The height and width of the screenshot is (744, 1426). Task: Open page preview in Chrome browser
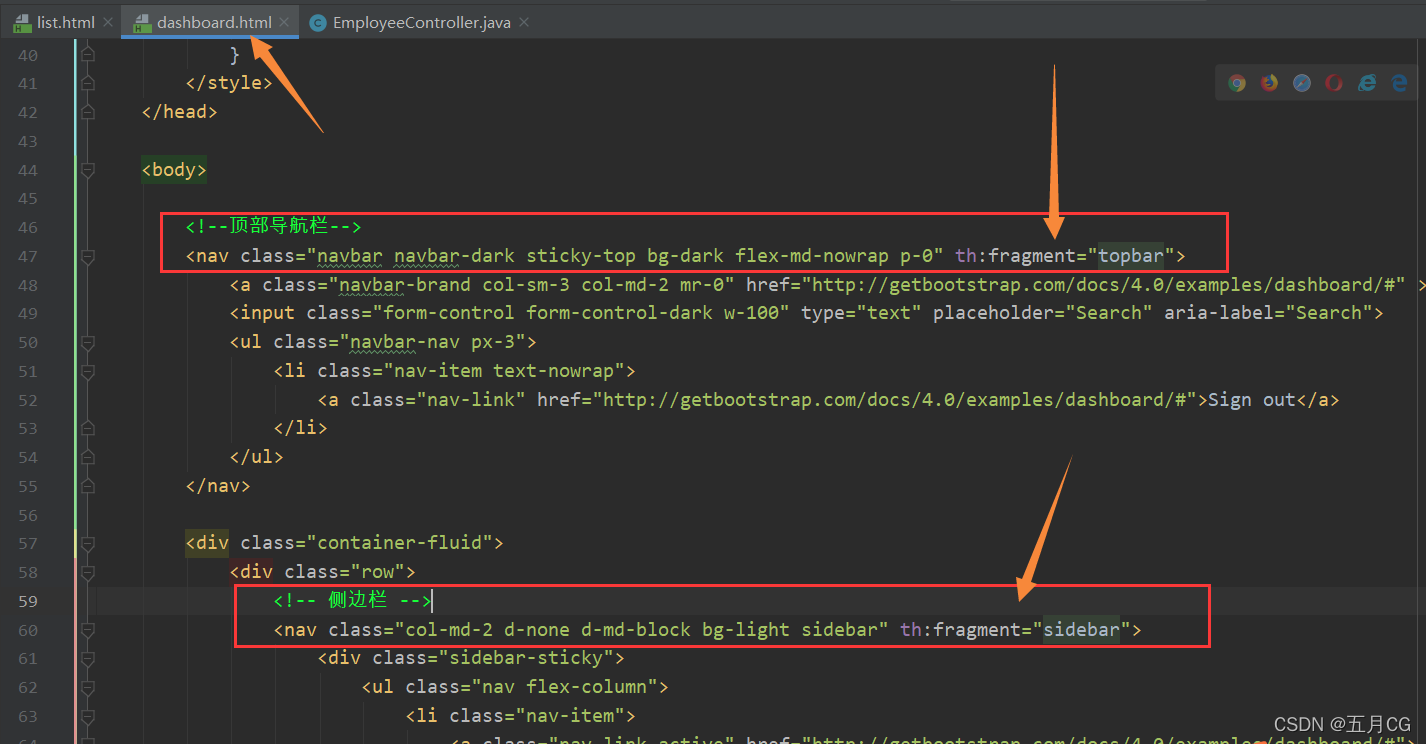click(x=1237, y=83)
